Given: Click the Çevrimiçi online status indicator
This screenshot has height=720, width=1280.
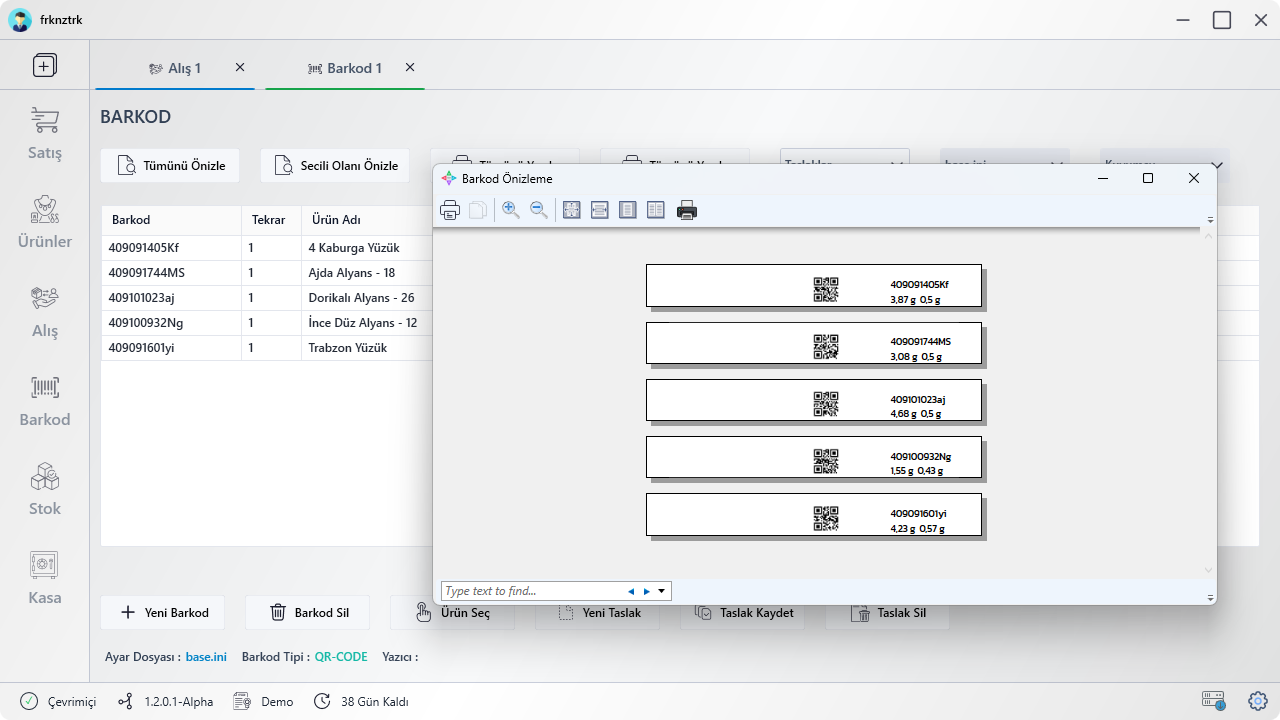Looking at the screenshot, I should (x=58, y=702).
